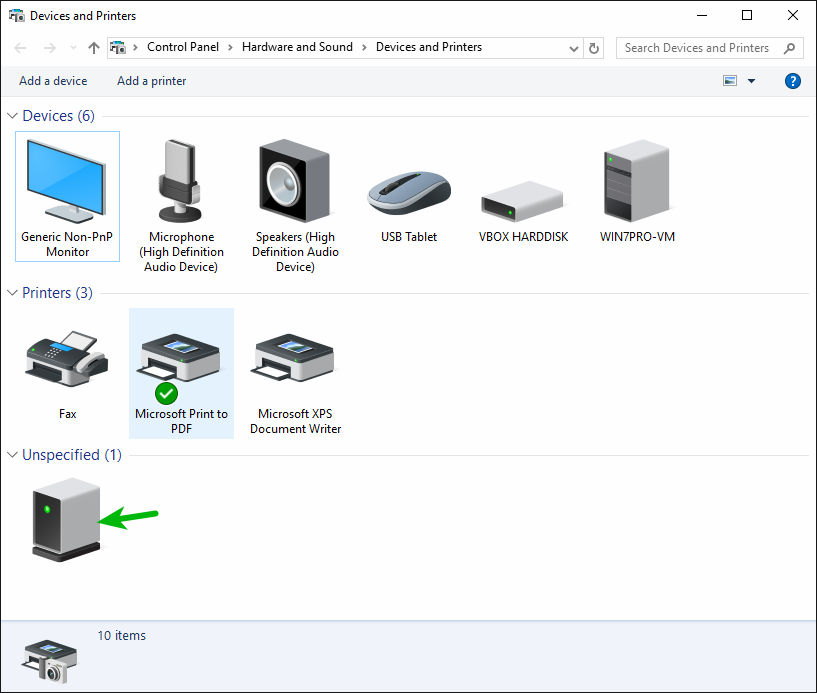Click Add a device
Screen dimensions: 817x693
pyautogui.click(x=53, y=81)
